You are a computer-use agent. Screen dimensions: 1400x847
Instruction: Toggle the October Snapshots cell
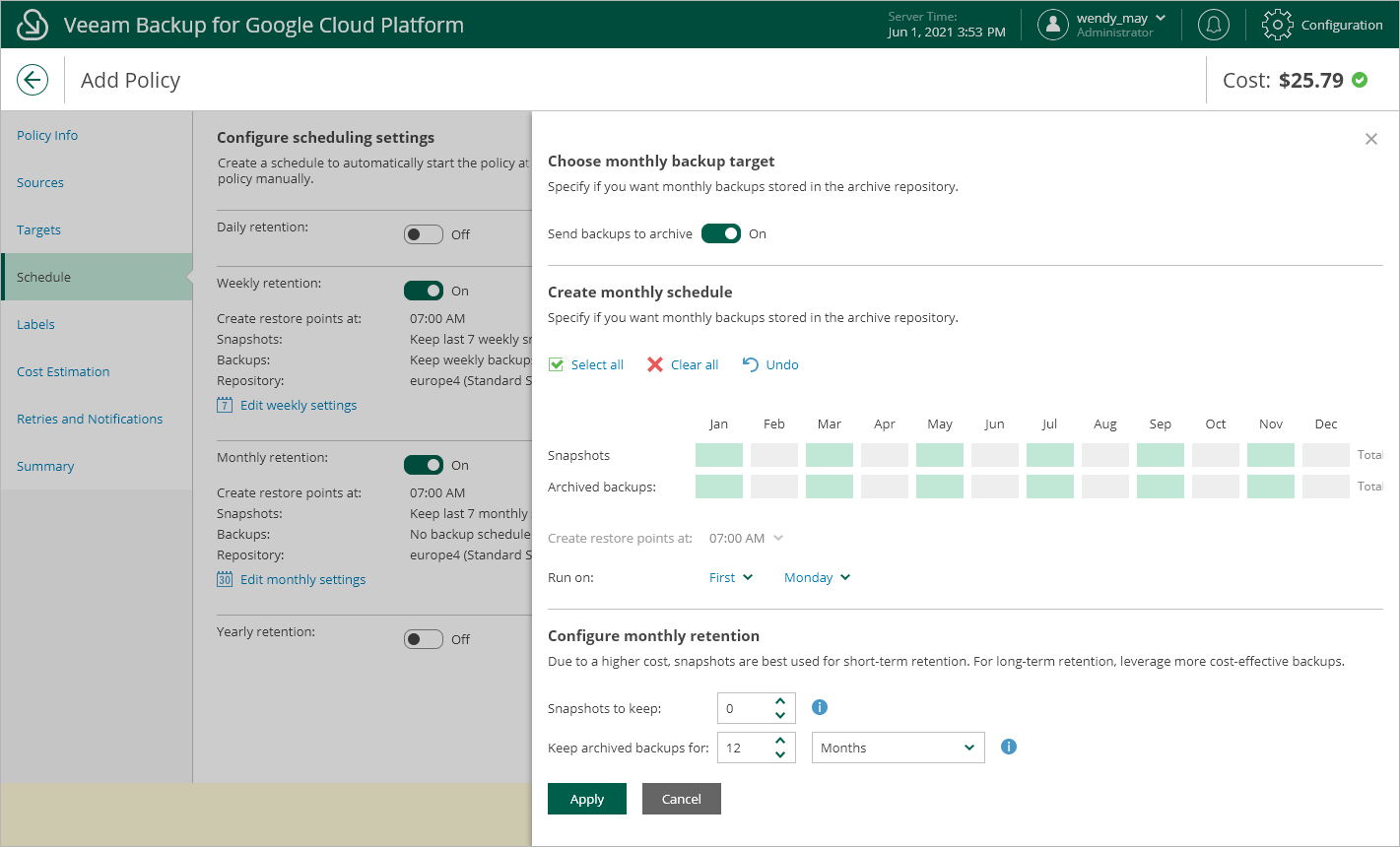tap(1216, 455)
